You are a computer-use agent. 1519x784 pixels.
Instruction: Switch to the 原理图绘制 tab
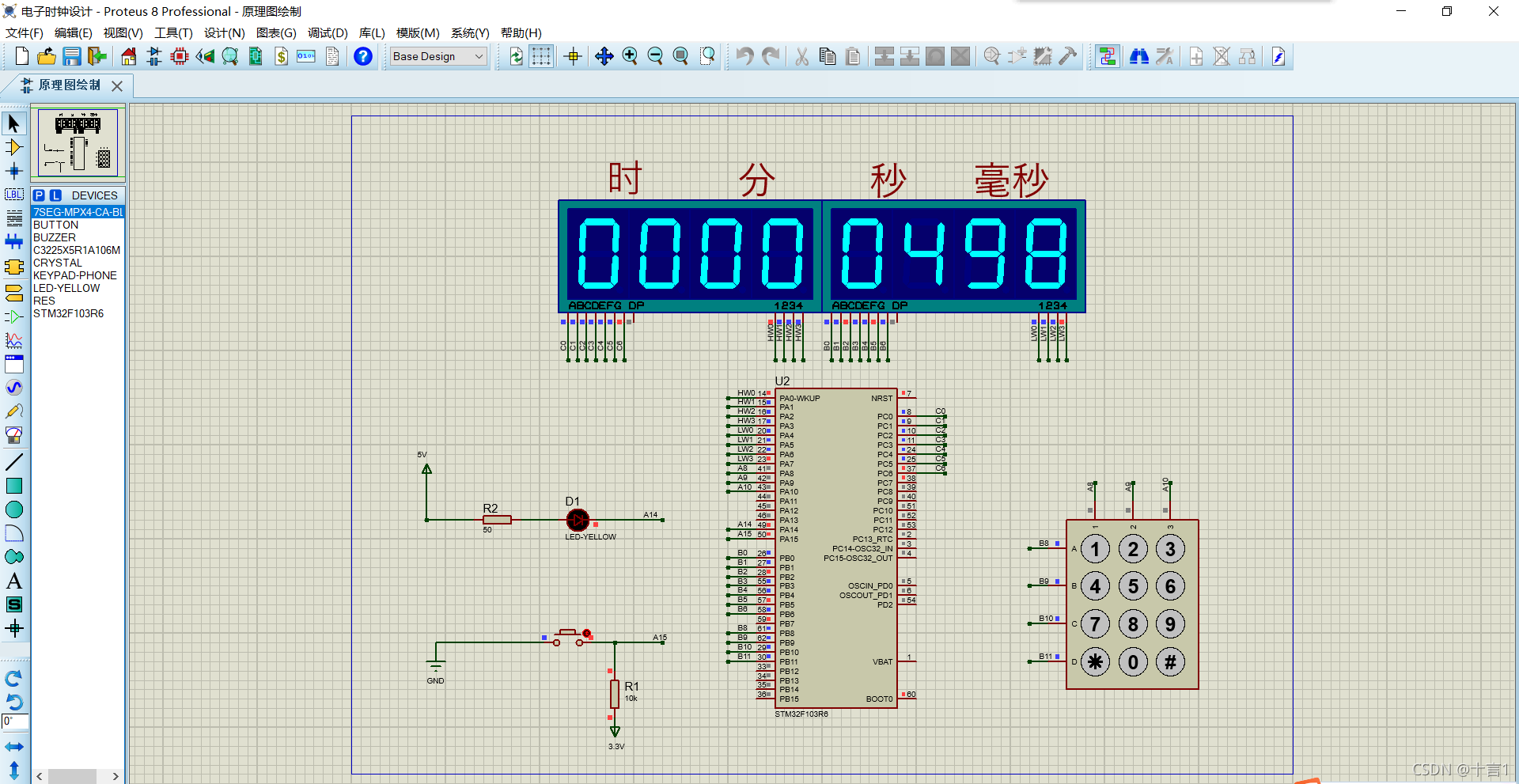(x=69, y=85)
